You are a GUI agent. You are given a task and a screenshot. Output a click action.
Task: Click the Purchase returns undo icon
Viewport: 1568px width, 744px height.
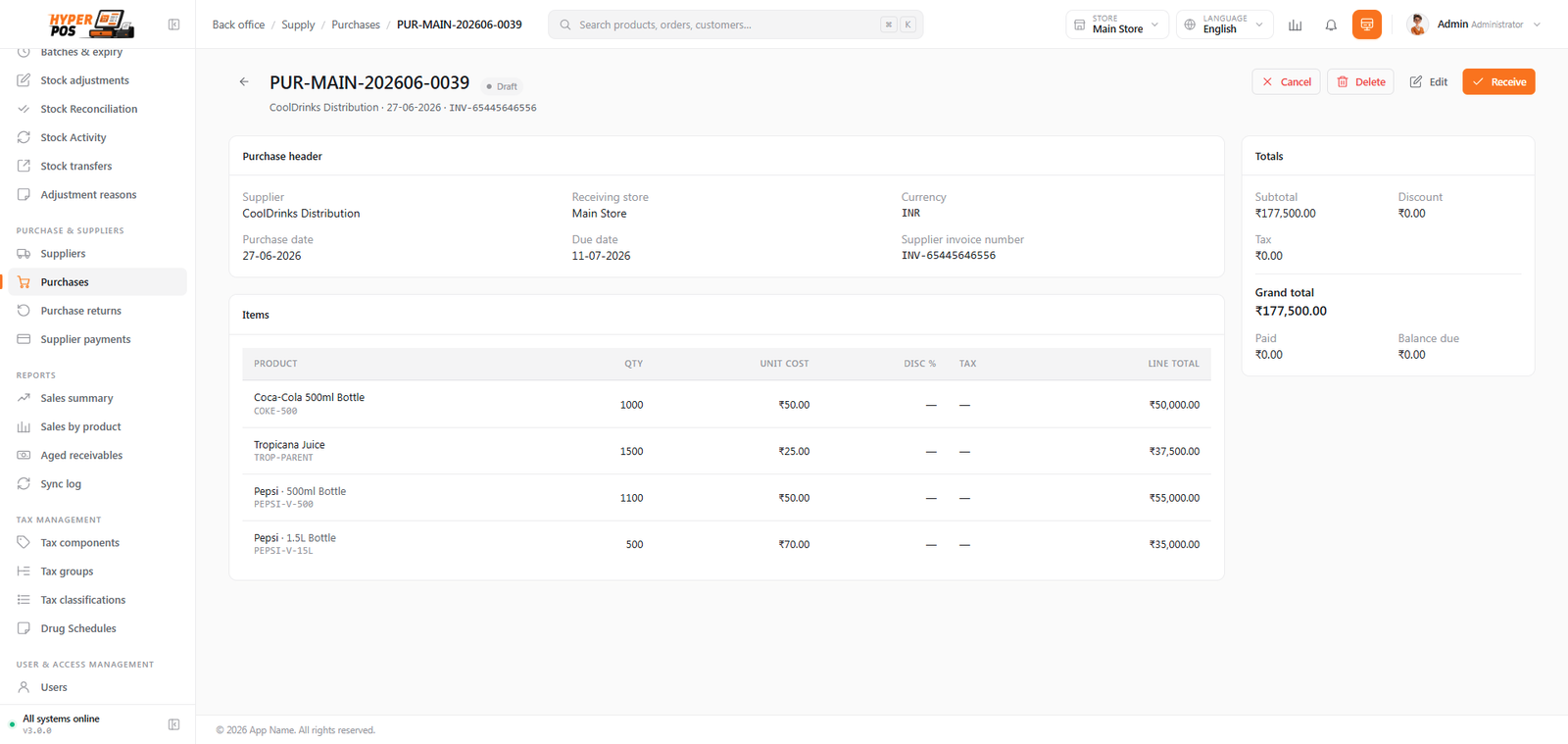click(24, 311)
